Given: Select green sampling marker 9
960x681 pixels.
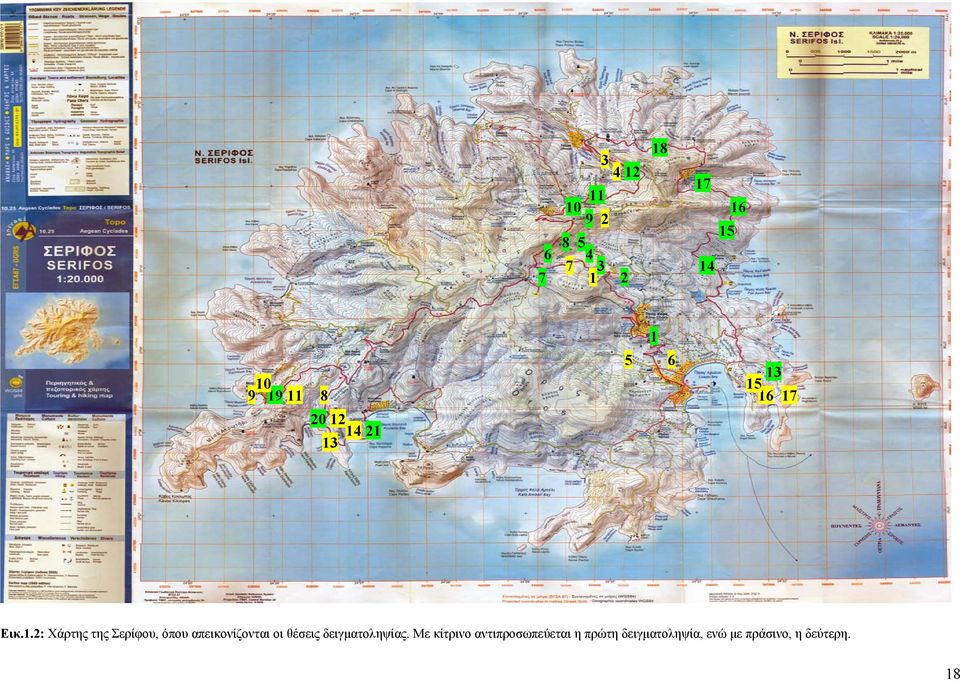Looking at the screenshot, I should pyautogui.click(x=588, y=217).
